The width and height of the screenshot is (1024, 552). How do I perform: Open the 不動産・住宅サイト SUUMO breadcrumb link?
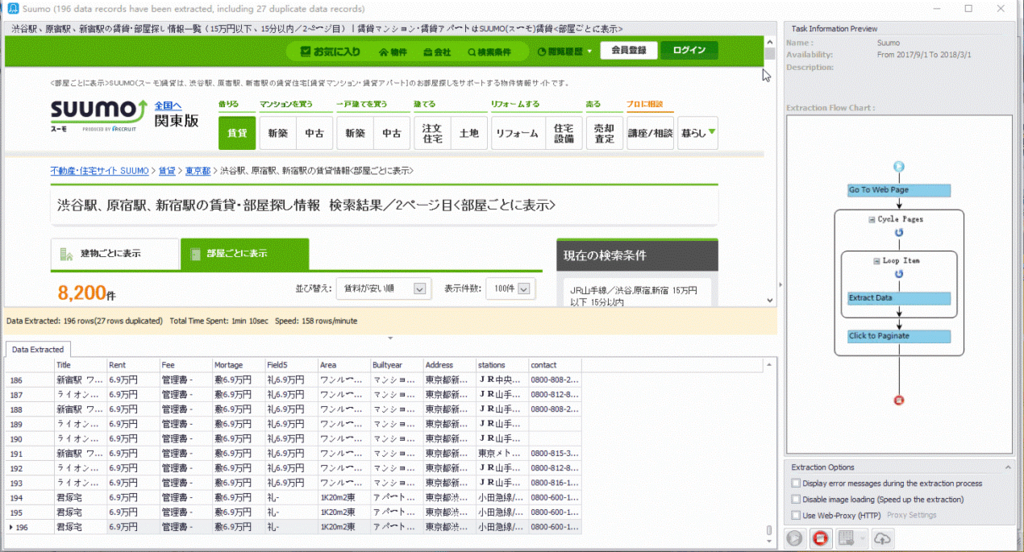coord(99,170)
